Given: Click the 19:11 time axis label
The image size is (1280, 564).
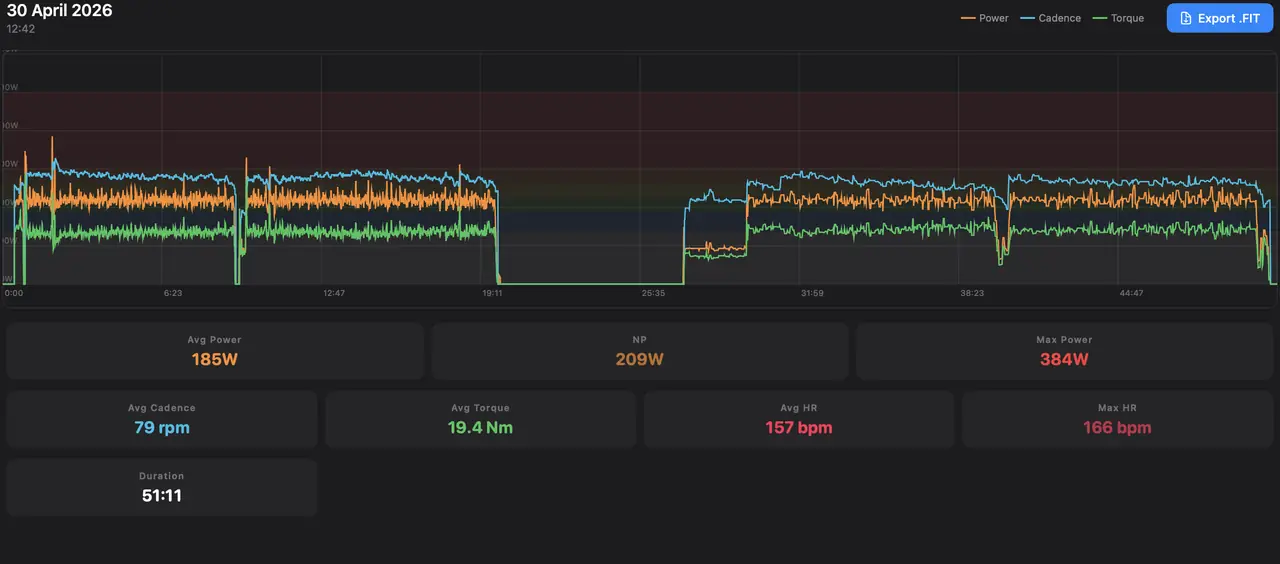Looking at the screenshot, I should (492, 294).
